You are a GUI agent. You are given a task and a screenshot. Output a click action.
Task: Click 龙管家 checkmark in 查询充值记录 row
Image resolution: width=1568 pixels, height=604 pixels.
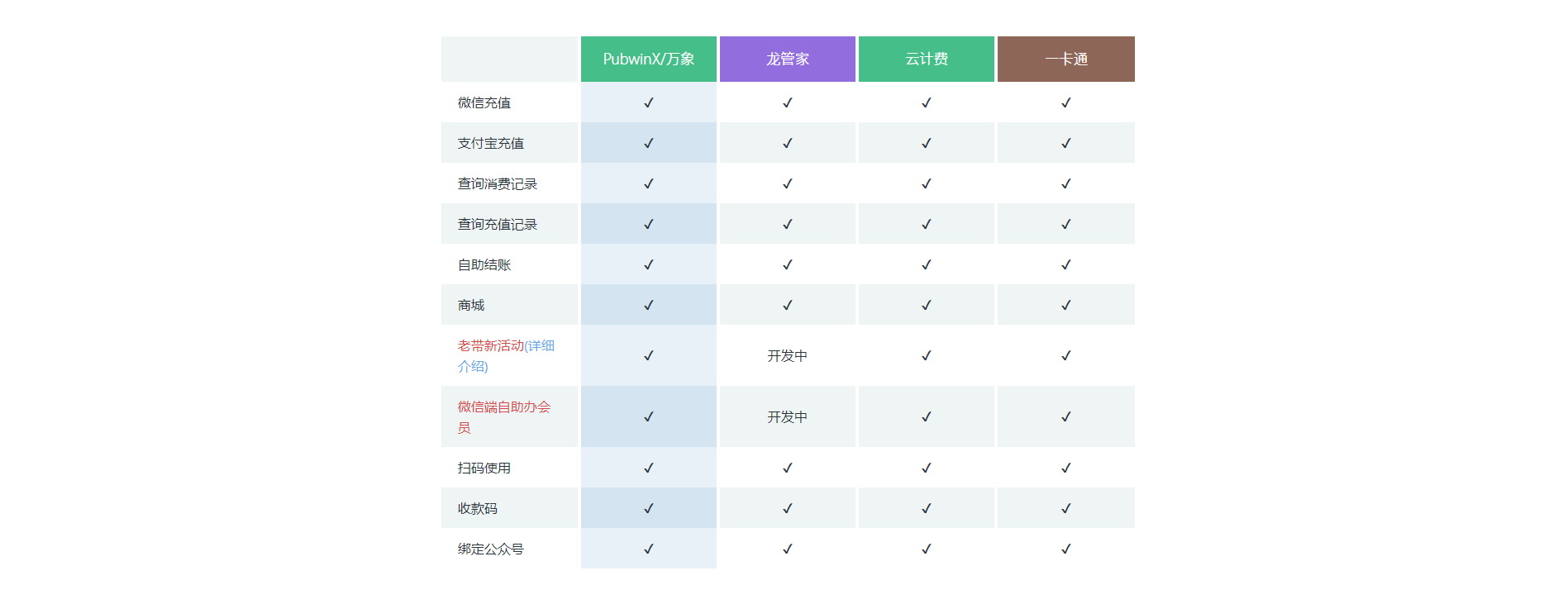pyautogui.click(x=788, y=224)
